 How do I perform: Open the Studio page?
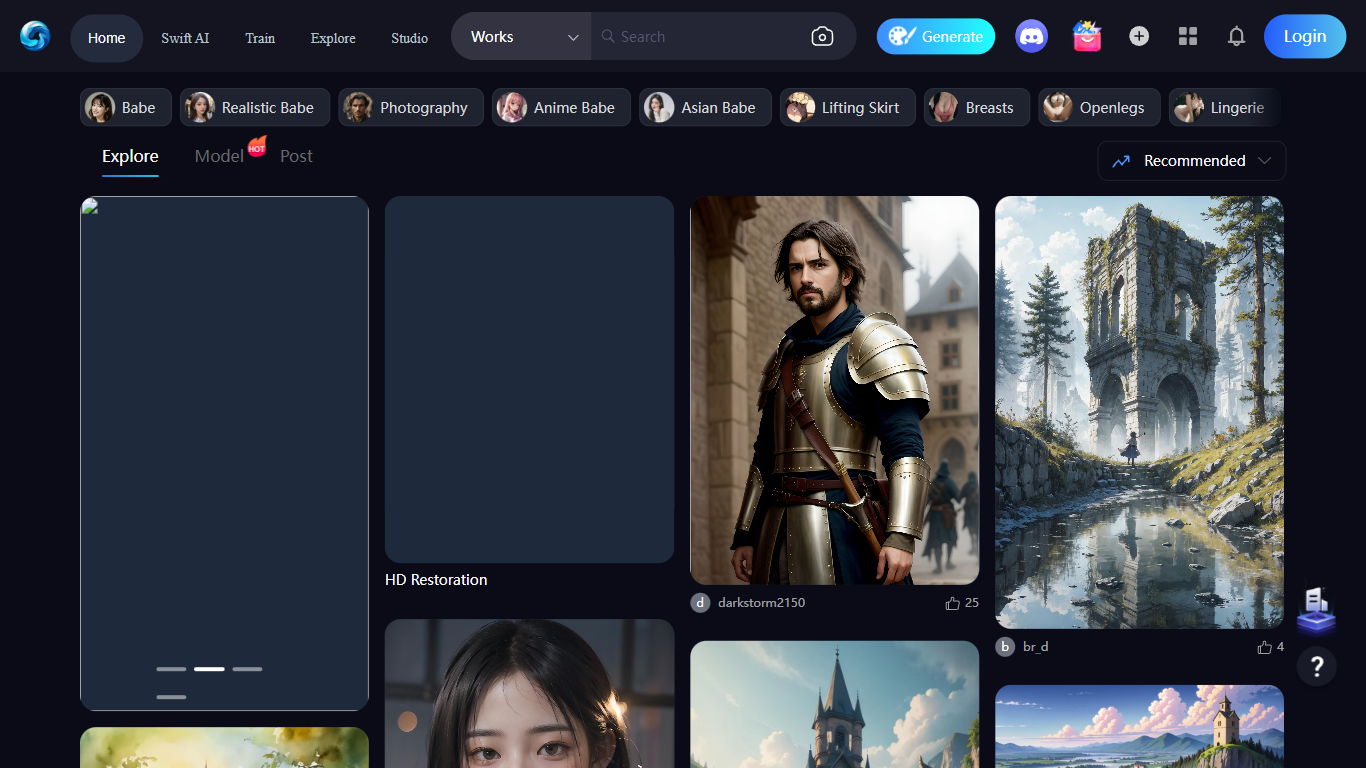click(409, 38)
